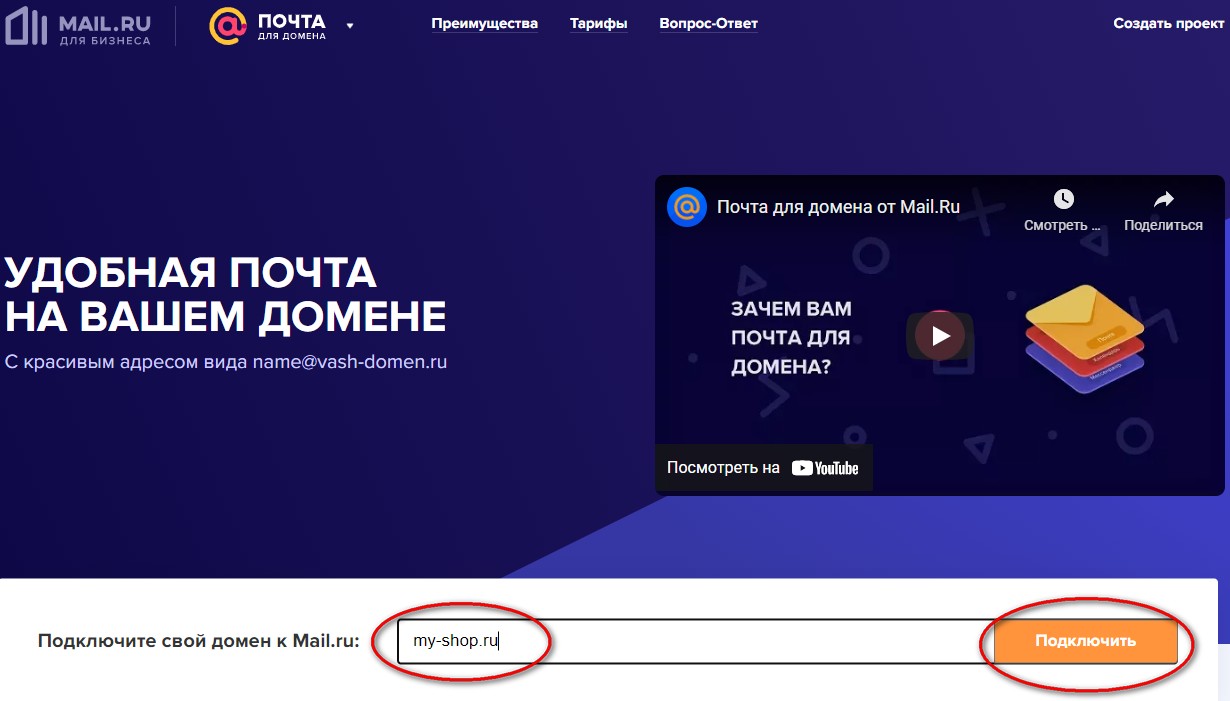This screenshot has width=1230, height=701.
Task: Click the Mail.ru for Business logo
Action: (x=78, y=26)
